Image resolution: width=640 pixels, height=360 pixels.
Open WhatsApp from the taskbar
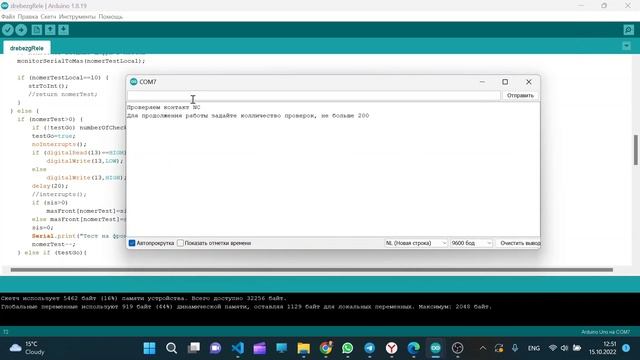[348, 348]
